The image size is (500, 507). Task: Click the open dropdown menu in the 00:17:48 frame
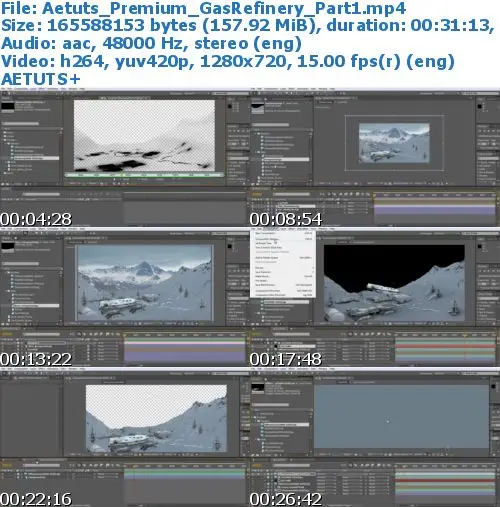point(283,264)
